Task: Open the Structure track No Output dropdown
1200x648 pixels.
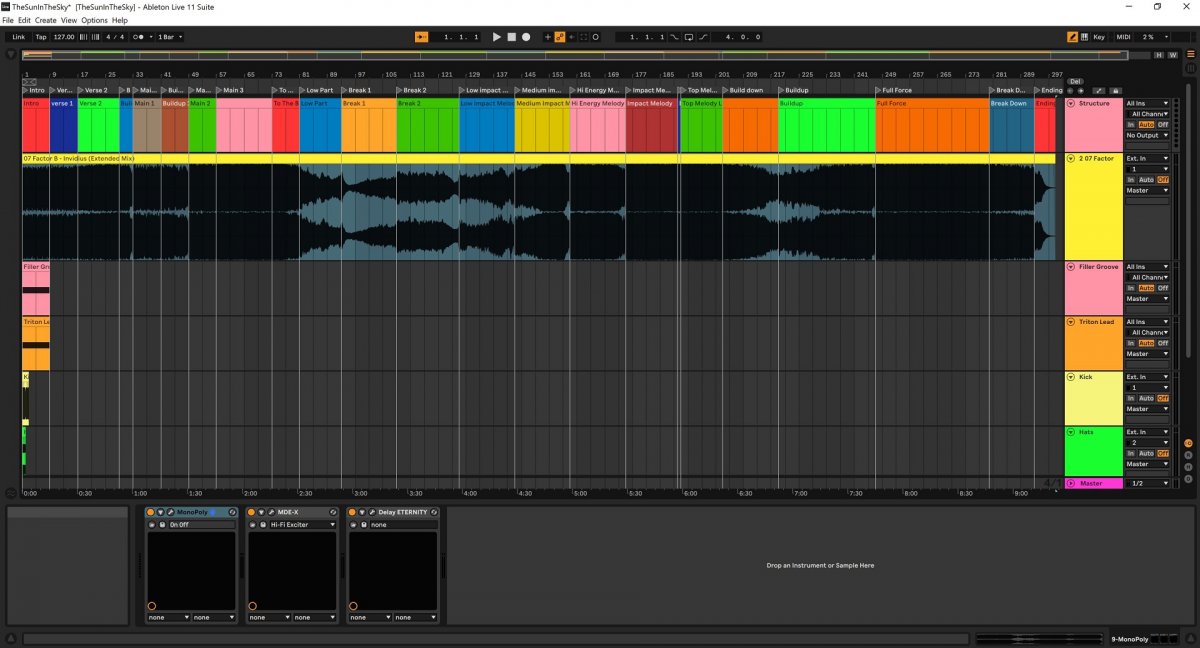Action: point(1147,135)
